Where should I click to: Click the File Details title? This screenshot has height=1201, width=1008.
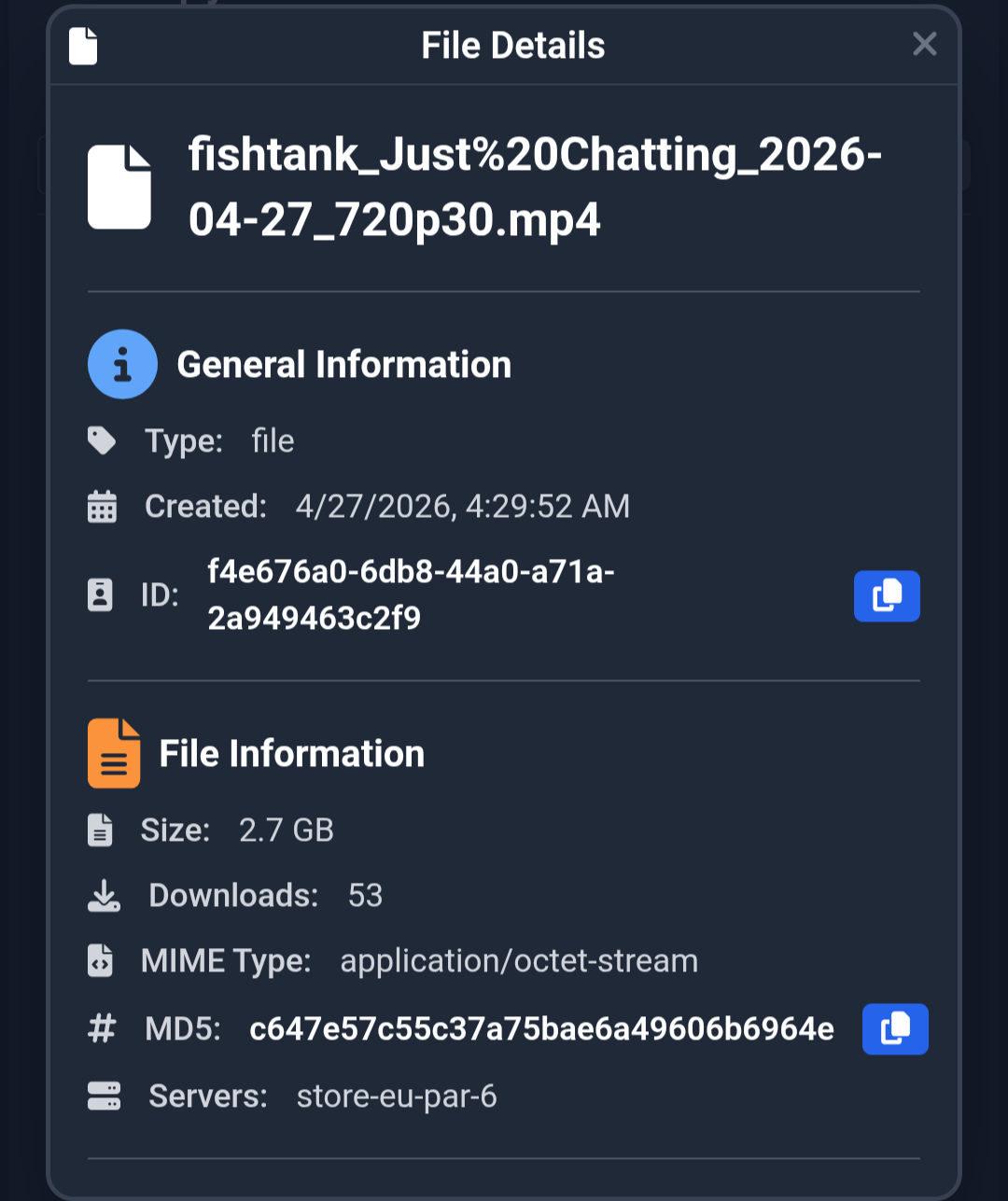click(513, 45)
